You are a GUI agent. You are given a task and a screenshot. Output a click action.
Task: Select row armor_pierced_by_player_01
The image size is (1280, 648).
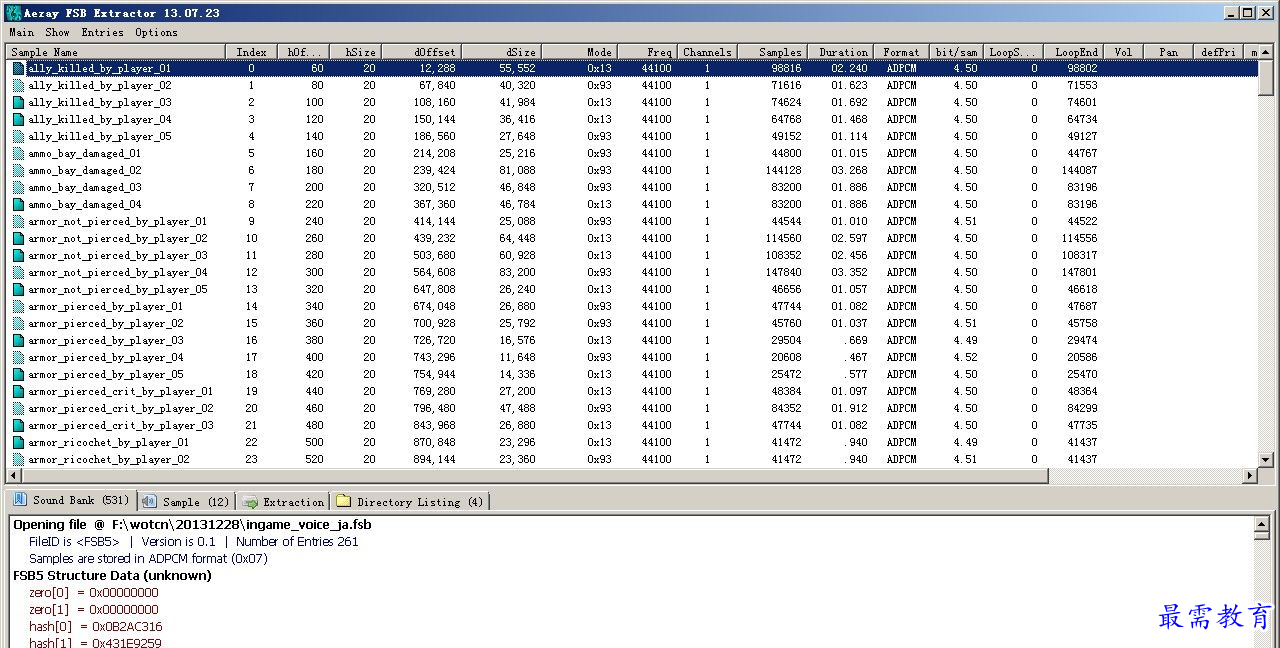pos(634,306)
